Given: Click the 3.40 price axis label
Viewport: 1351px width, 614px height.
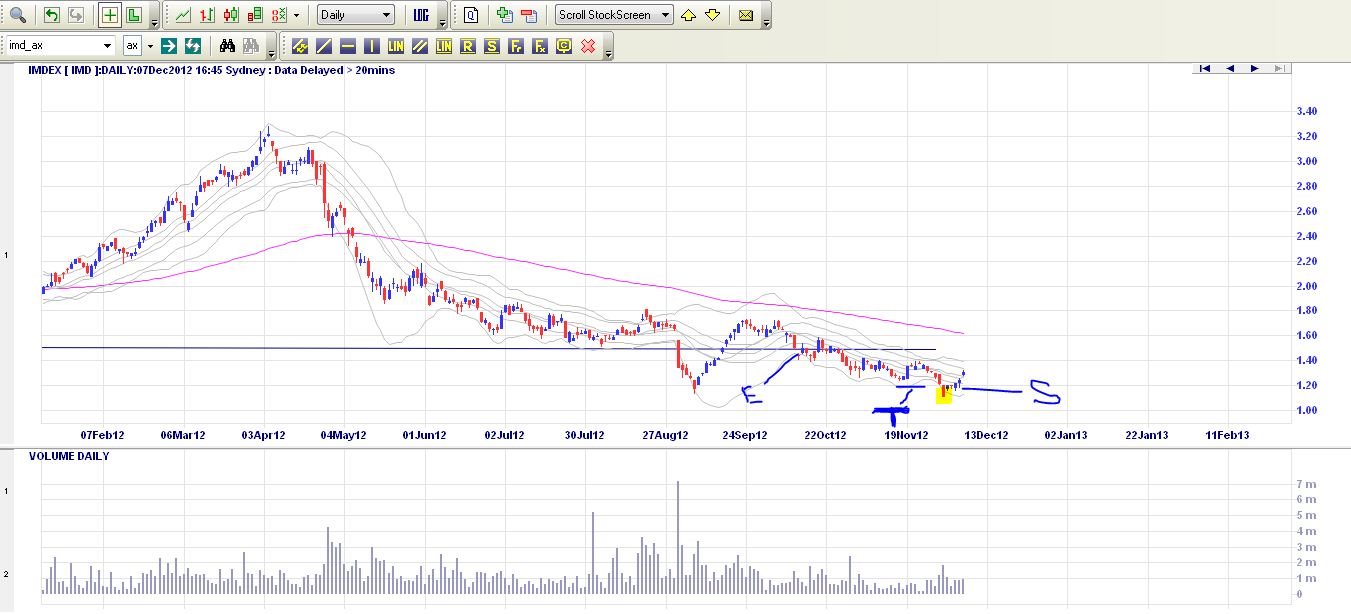Looking at the screenshot, I should coord(1306,111).
